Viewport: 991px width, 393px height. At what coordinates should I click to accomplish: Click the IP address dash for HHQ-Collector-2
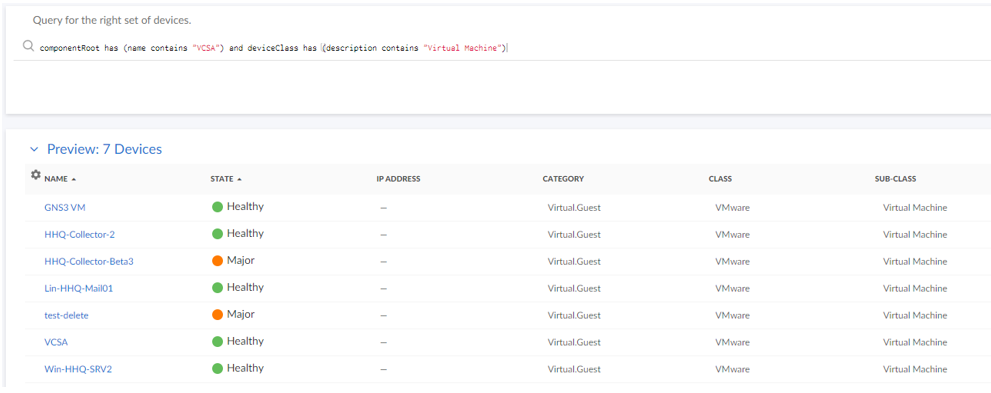click(x=384, y=235)
